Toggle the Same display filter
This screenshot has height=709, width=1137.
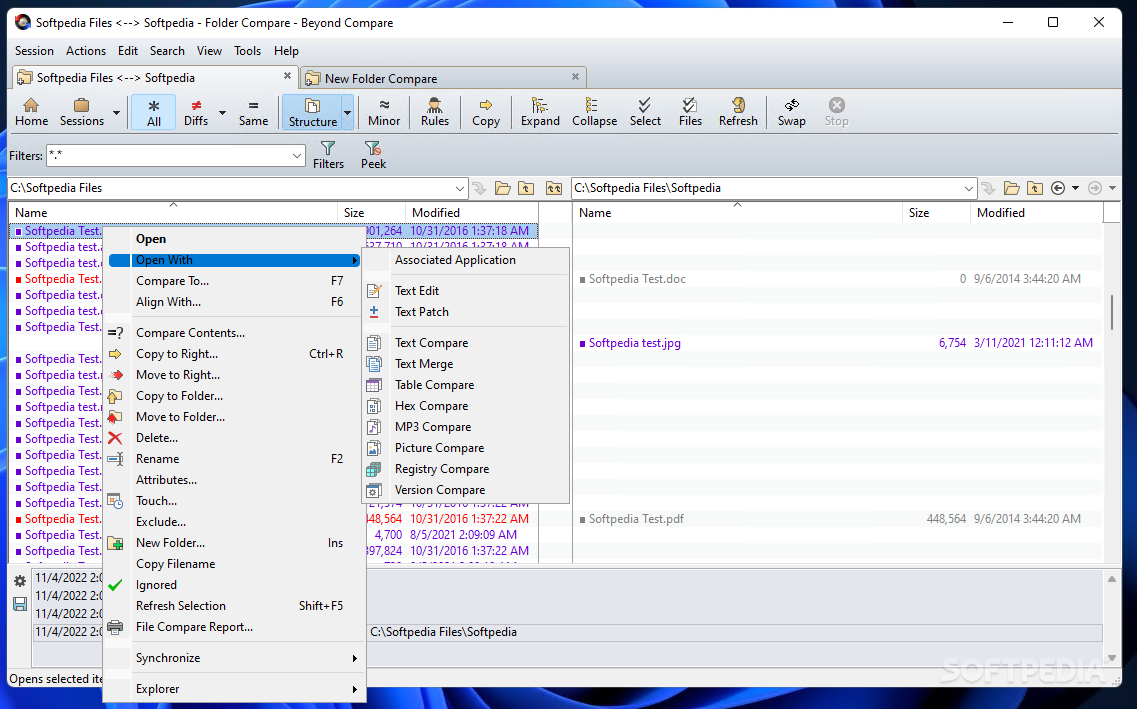click(253, 112)
